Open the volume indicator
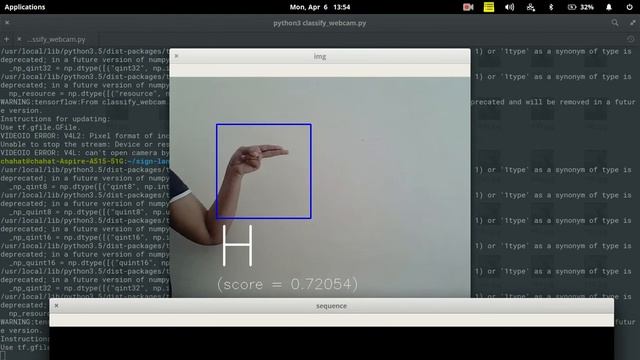Screen dimensions: 640x360 point(509,7)
